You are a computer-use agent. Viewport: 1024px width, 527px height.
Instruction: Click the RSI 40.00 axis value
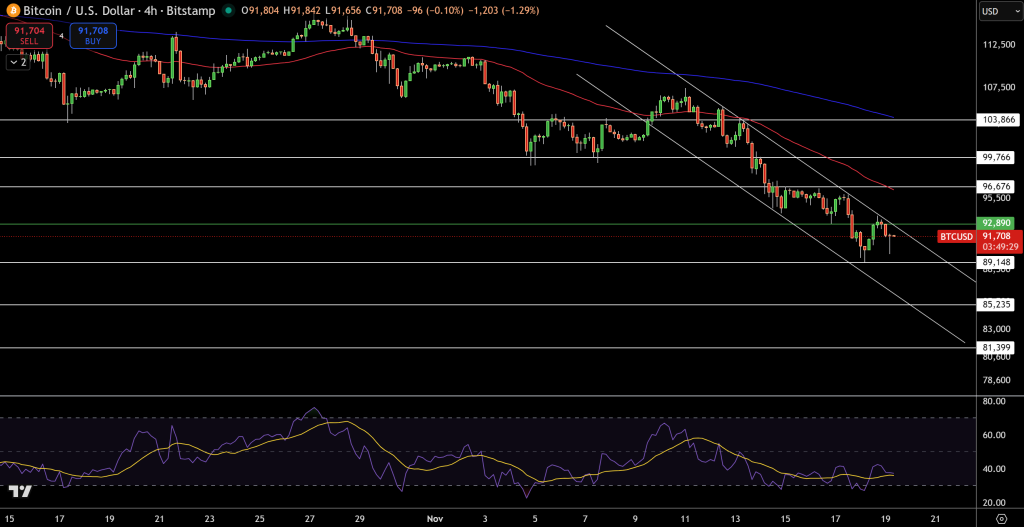pos(996,469)
